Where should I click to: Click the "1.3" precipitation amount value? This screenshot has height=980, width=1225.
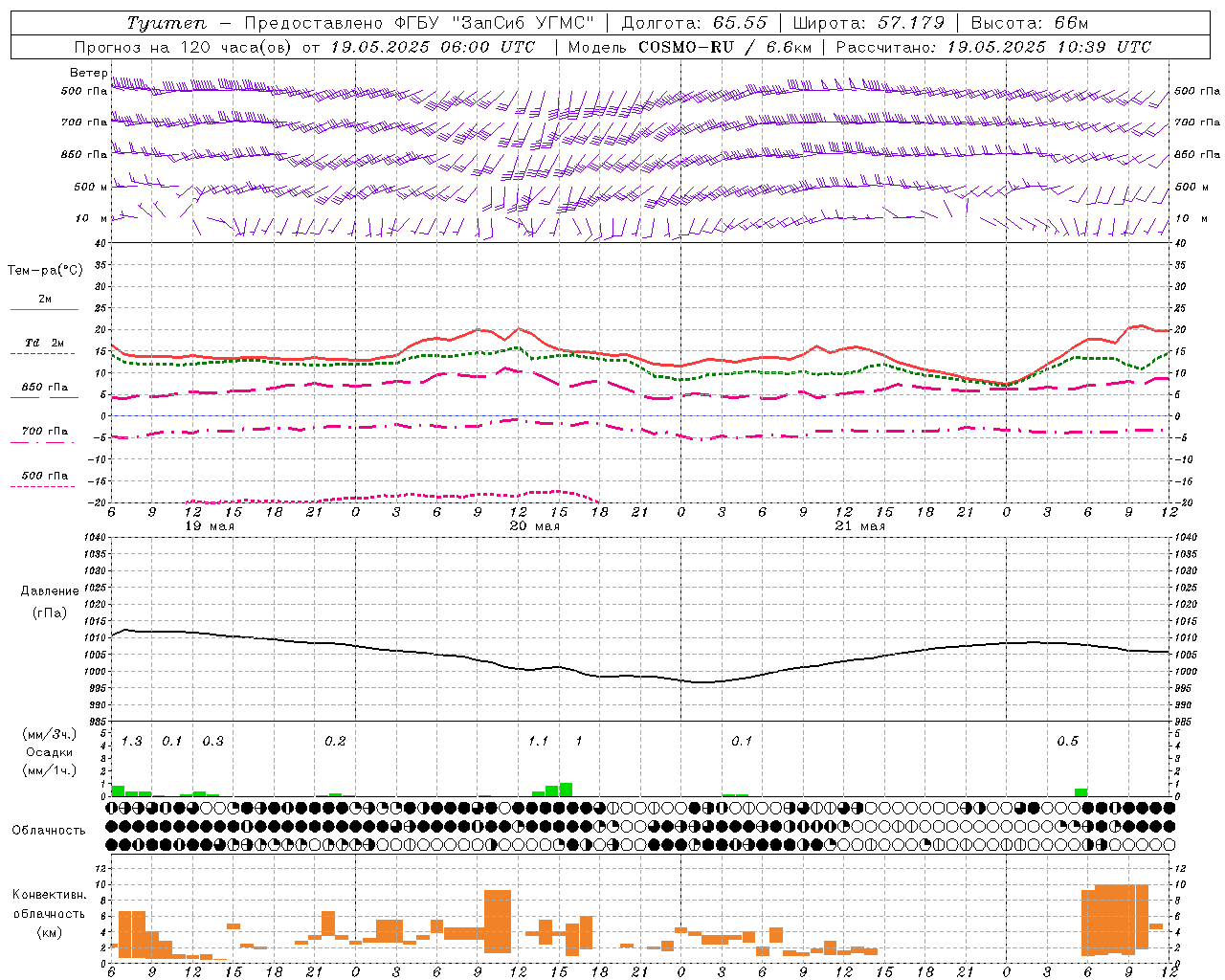132,742
